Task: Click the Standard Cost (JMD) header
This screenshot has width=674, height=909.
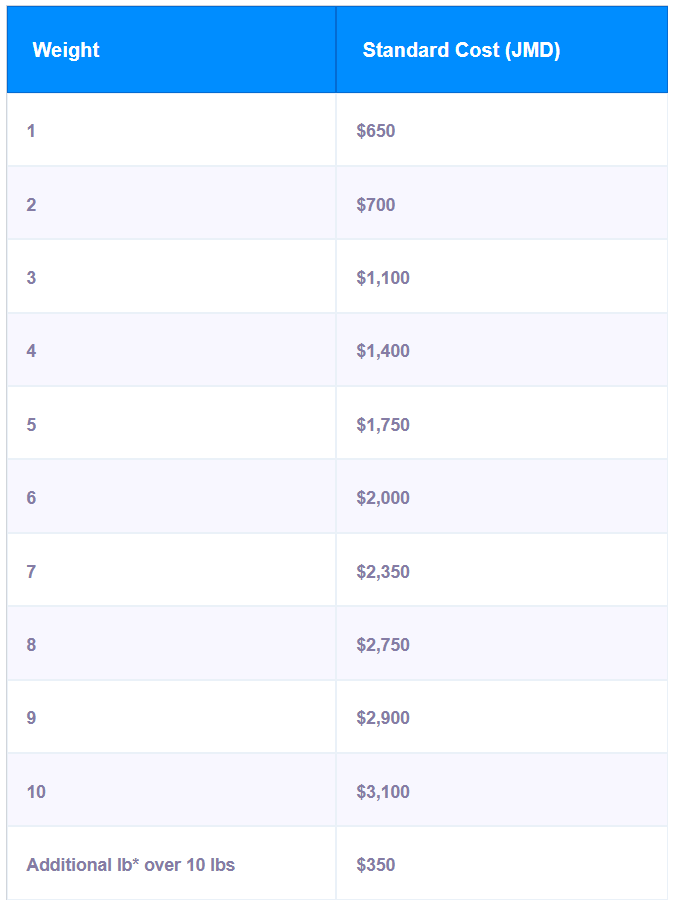Action: (461, 50)
